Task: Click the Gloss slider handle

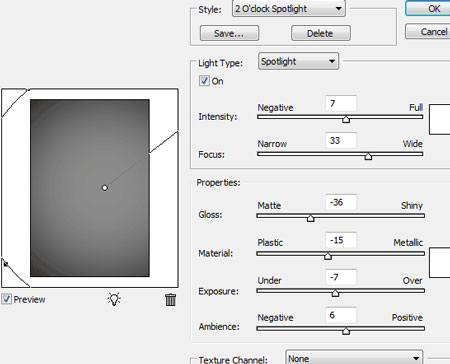Action: [310, 218]
